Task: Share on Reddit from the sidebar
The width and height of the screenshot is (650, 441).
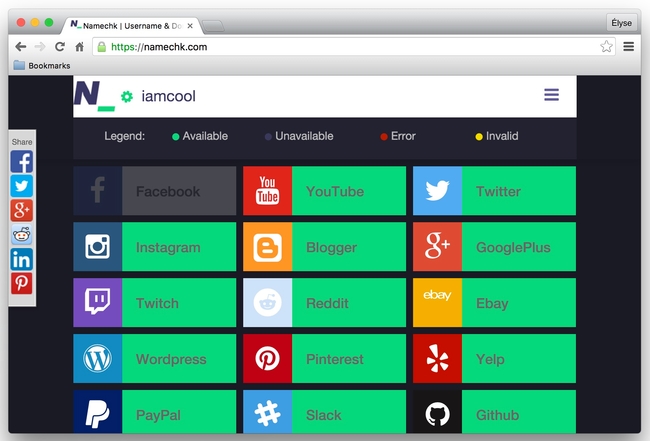Action: (22, 235)
